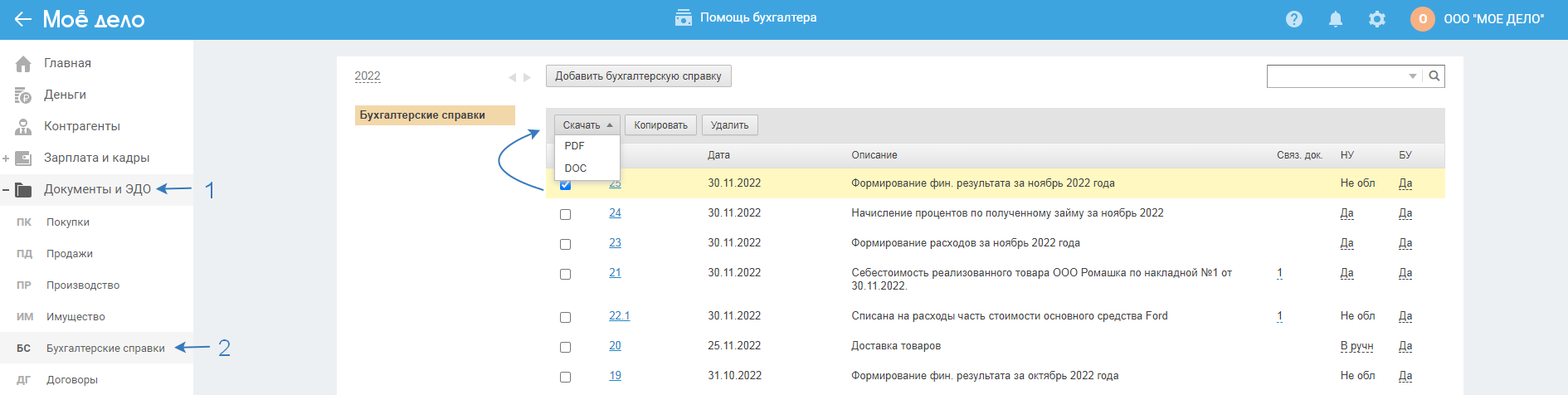Viewport: 1568px width, 395px height.
Task: Choose DOC from download menu
Action: (576, 168)
